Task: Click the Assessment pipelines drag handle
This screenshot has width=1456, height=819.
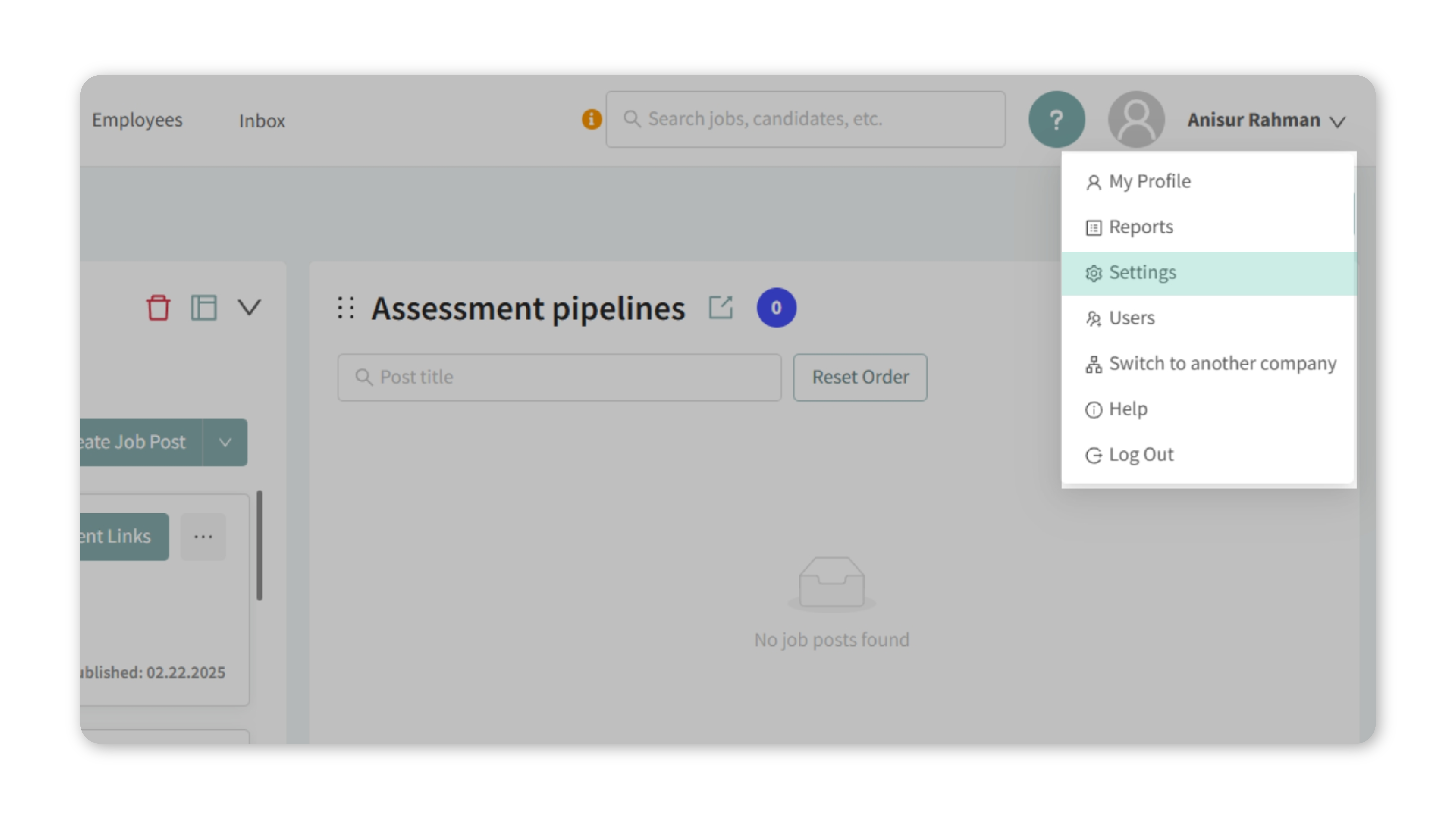Action: click(x=346, y=308)
